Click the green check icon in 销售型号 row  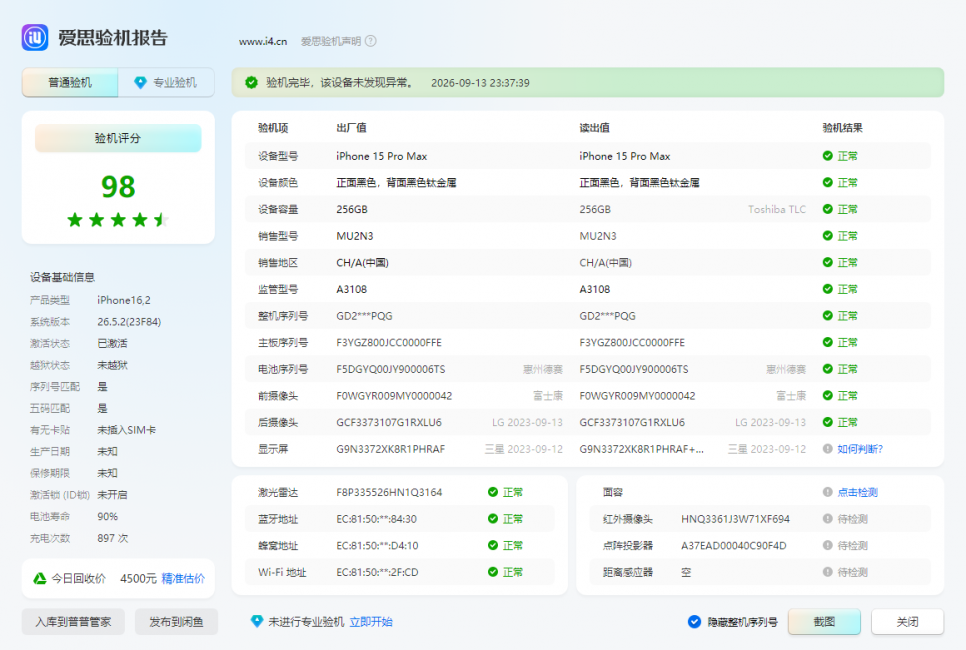(827, 235)
